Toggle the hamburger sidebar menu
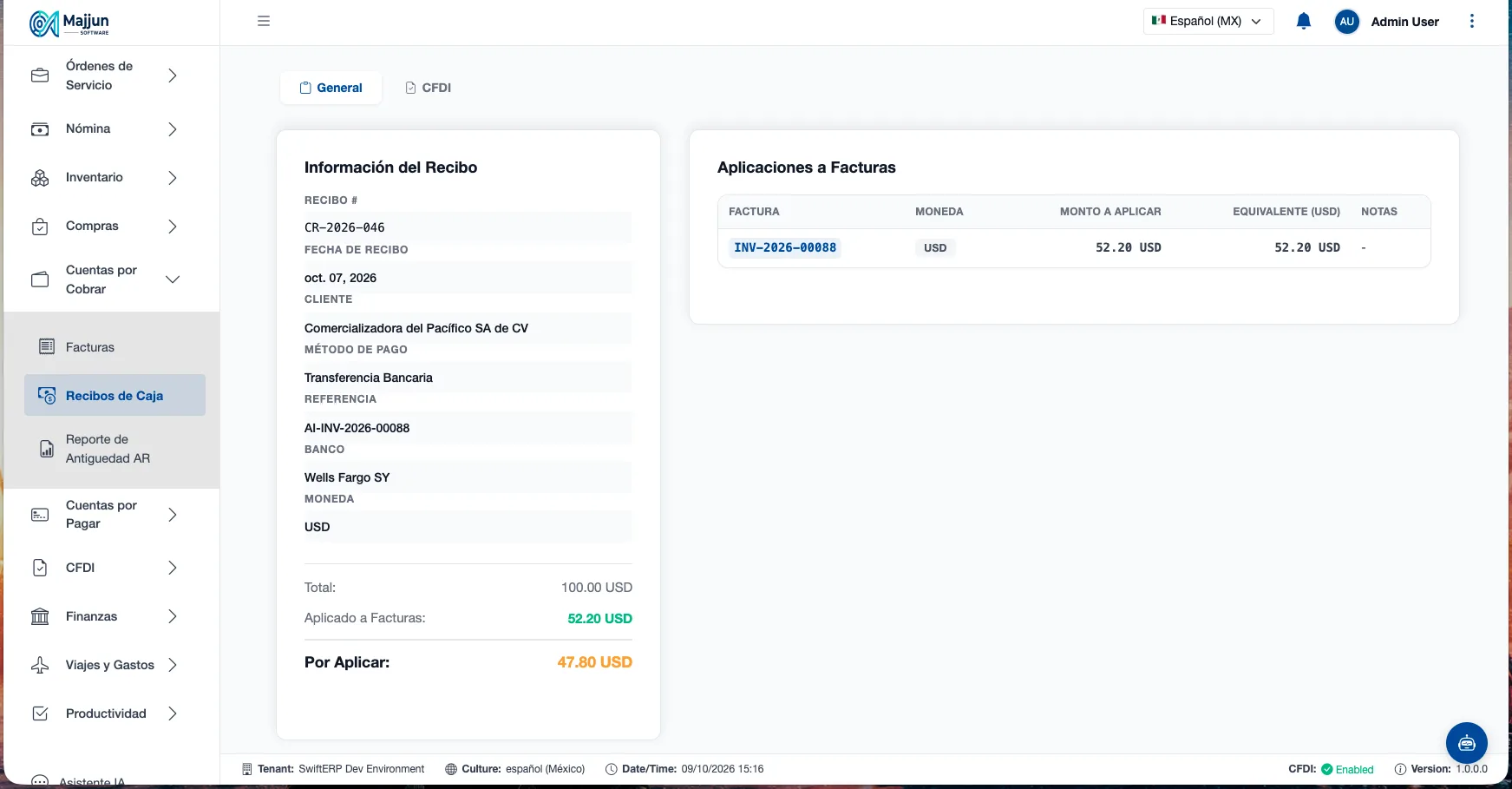The width and height of the screenshot is (1512, 789). tap(264, 21)
